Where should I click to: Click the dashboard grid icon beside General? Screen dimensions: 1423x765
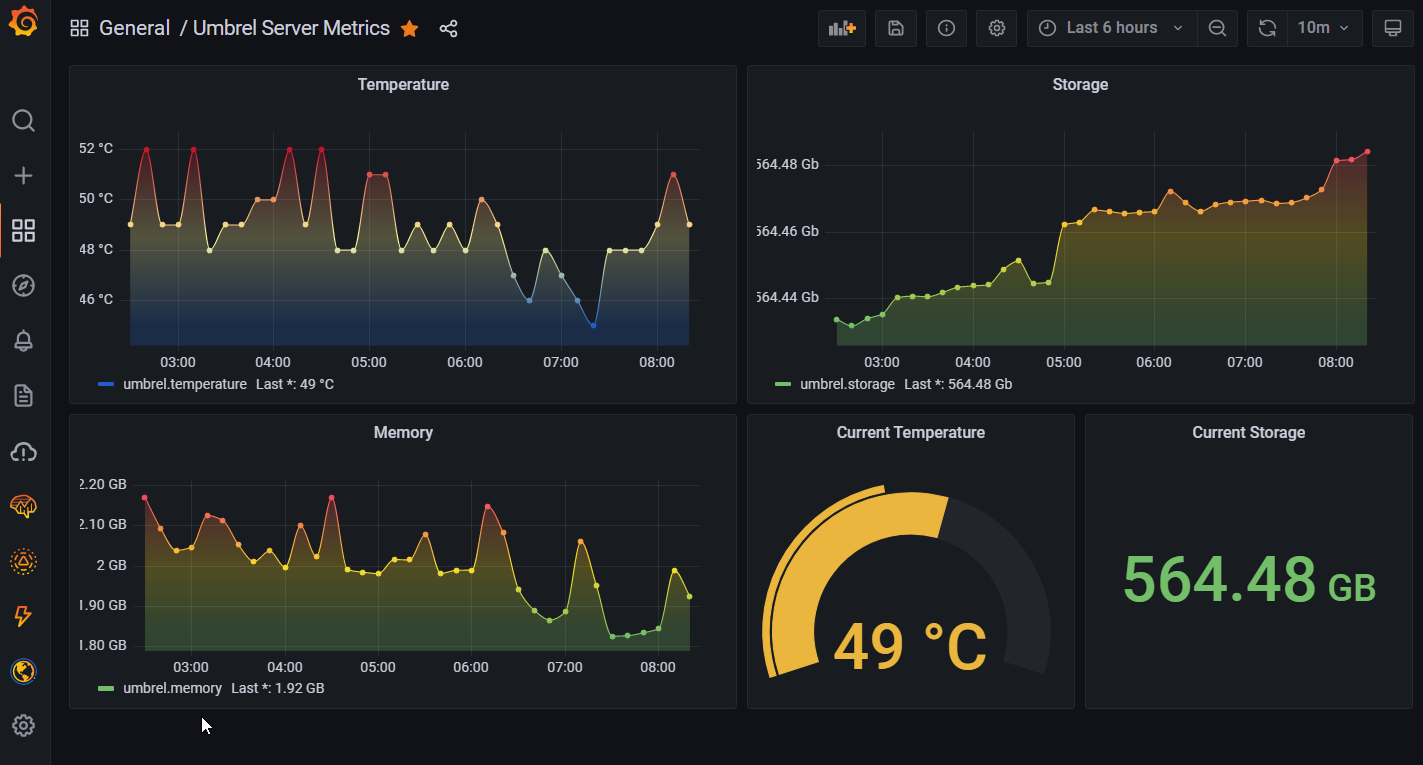click(x=79, y=28)
